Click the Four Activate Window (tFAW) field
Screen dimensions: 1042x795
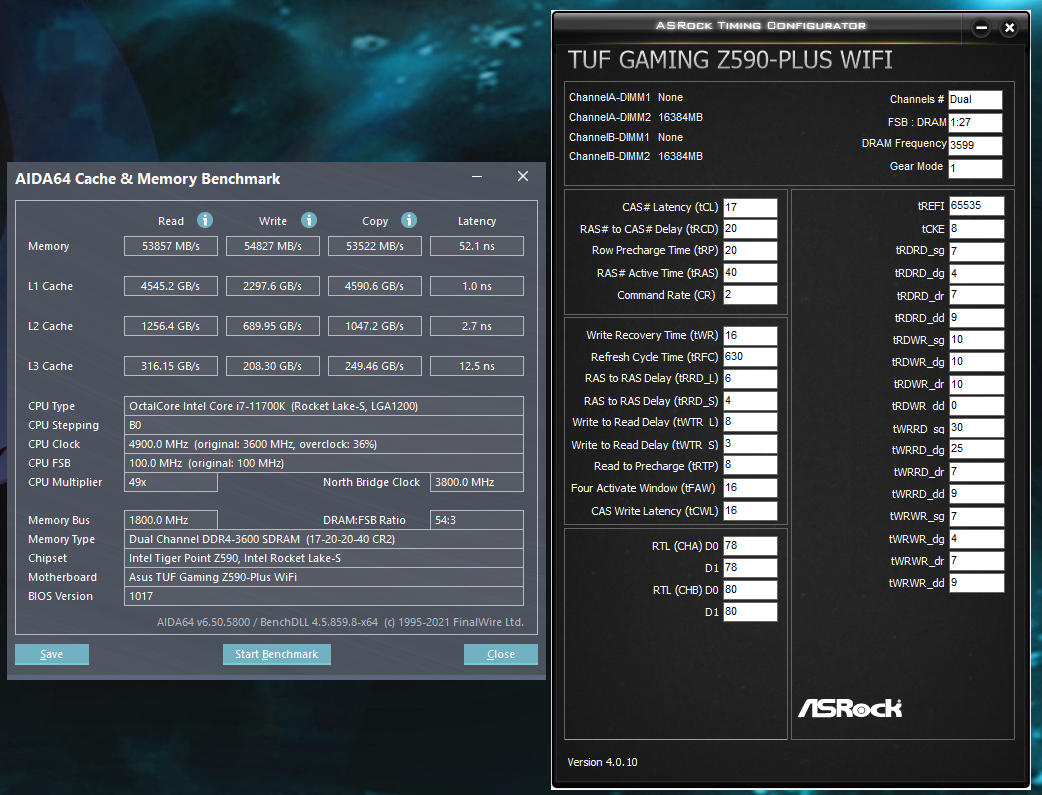pos(750,488)
